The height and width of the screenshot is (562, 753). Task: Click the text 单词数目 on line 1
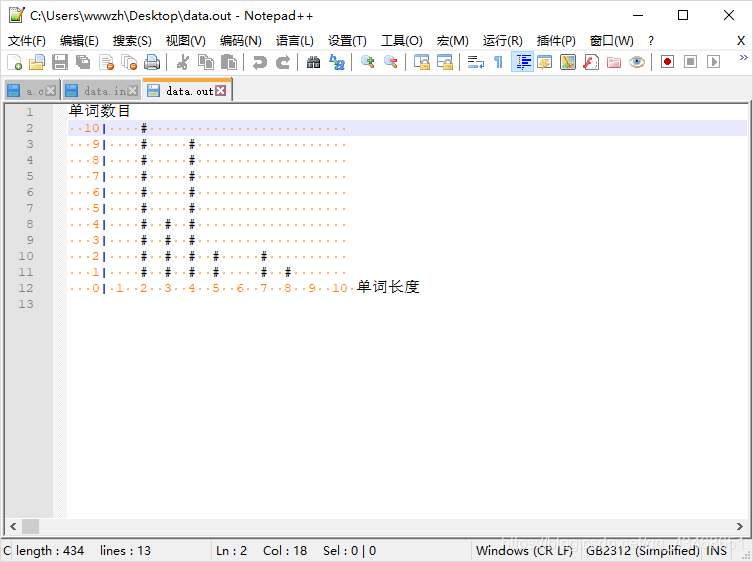click(x=99, y=111)
